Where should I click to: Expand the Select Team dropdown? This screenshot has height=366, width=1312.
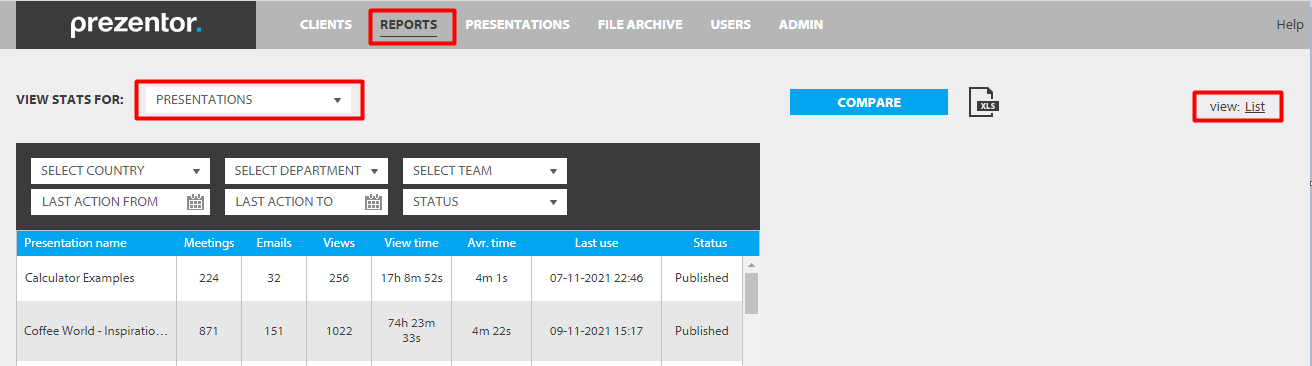pos(485,171)
